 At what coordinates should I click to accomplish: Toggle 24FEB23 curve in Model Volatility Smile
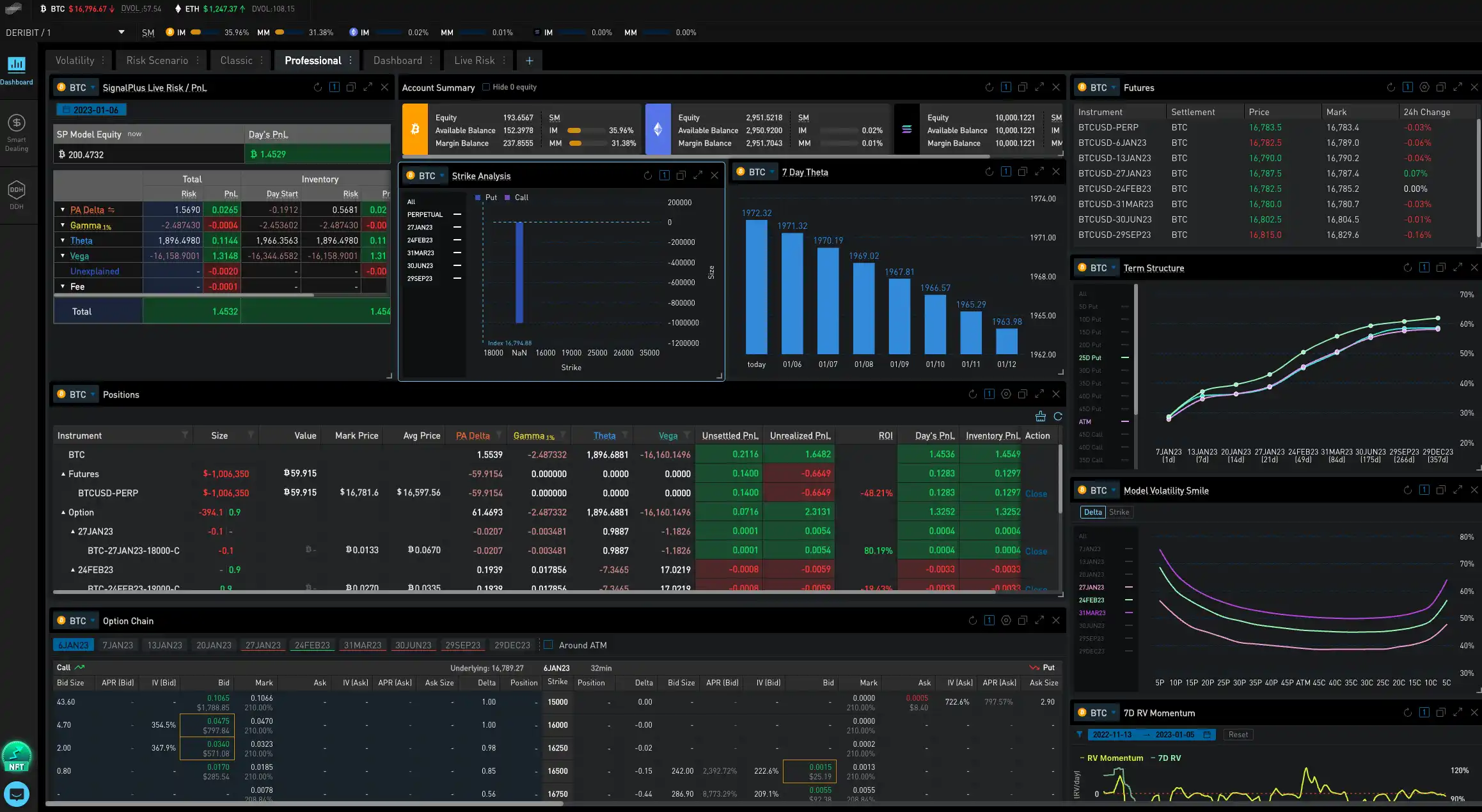1106,600
